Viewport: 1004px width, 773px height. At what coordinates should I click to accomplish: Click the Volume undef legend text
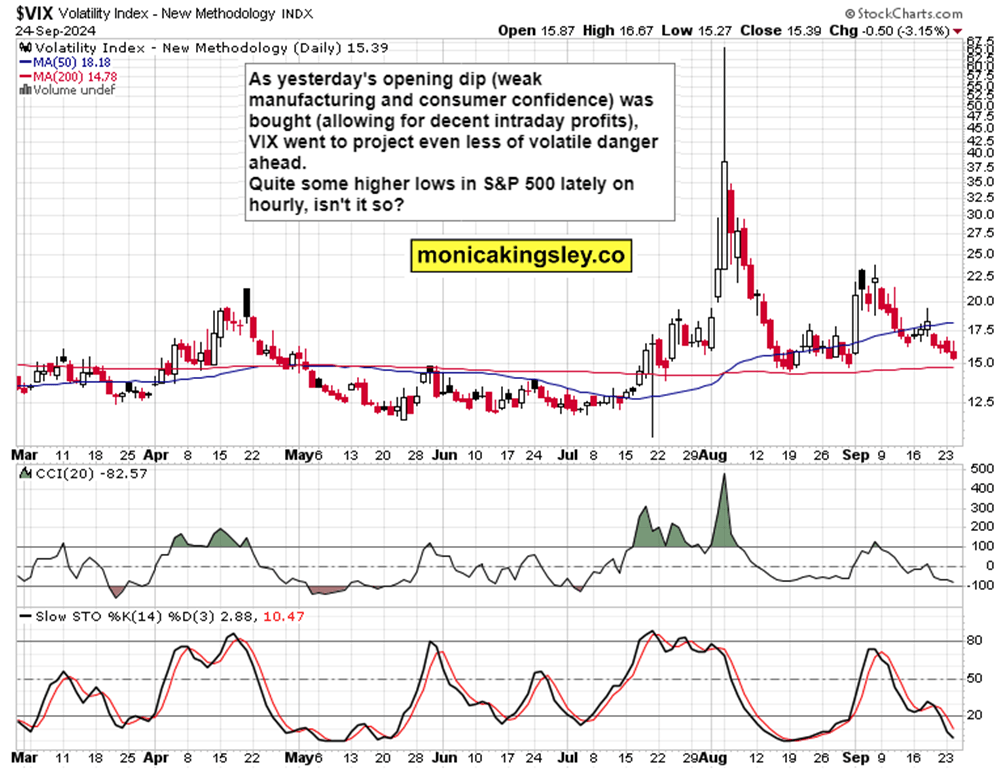tap(74, 90)
